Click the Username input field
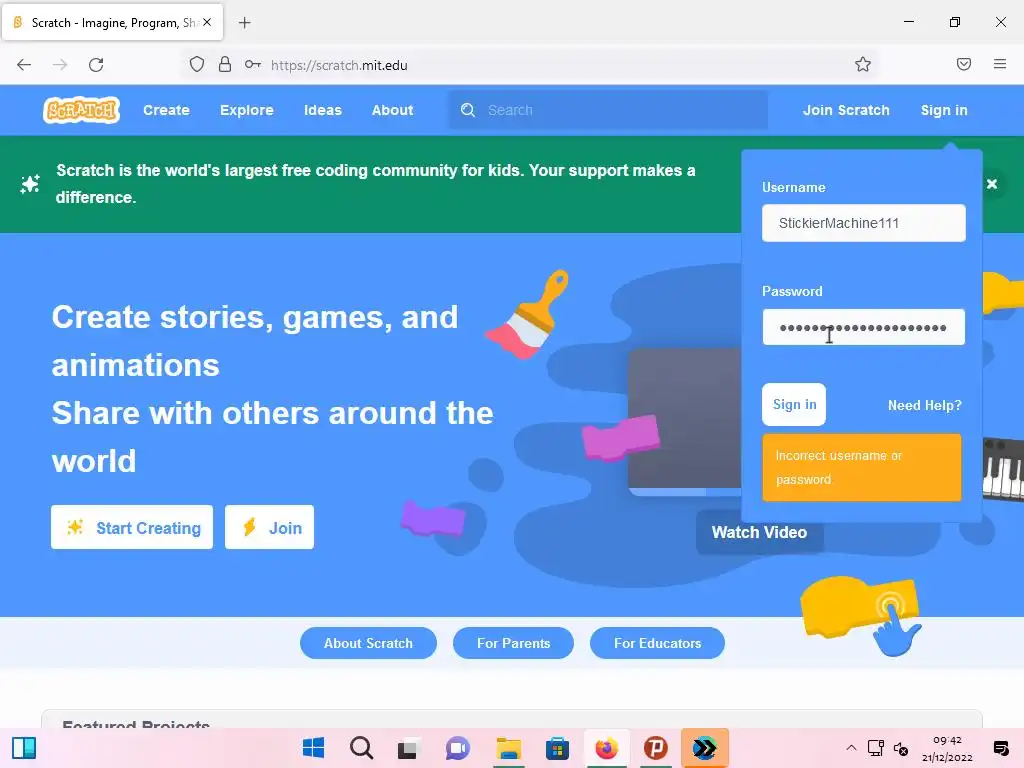Viewport: 1024px width, 768px height. [x=863, y=223]
